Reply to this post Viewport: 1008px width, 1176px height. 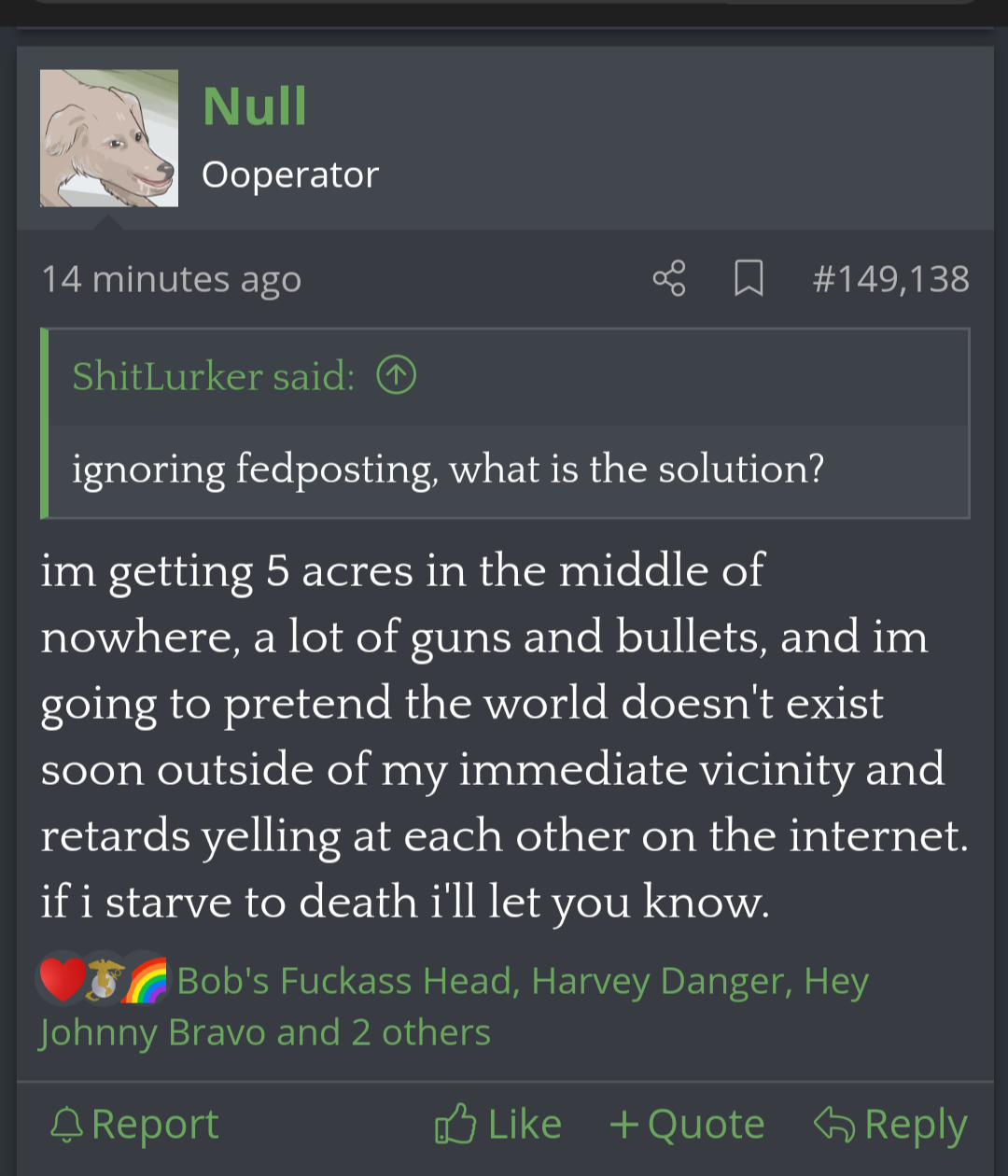pyautogui.click(x=890, y=1124)
